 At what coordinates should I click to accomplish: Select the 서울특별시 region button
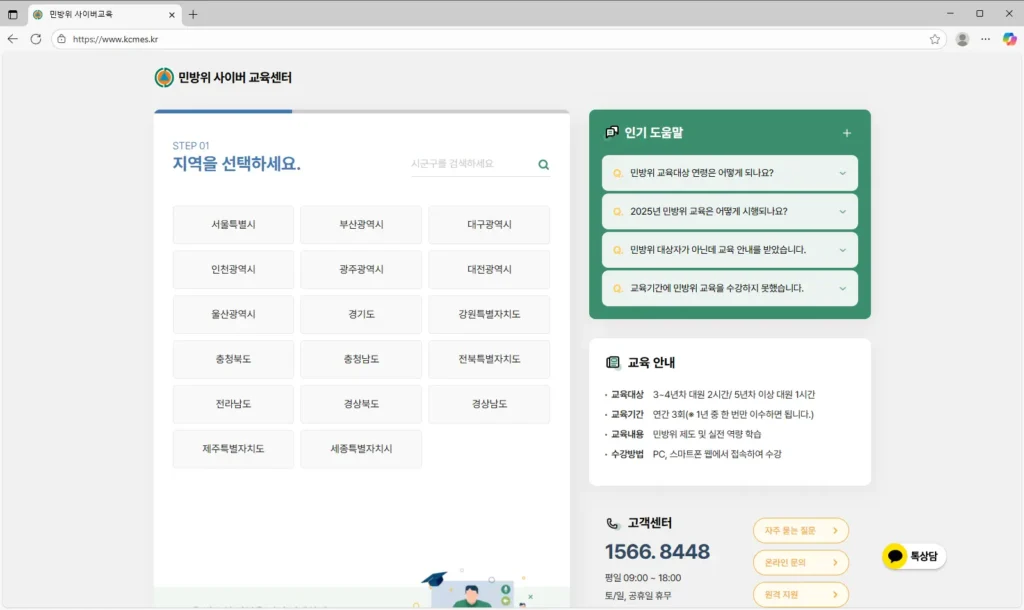[233, 225]
